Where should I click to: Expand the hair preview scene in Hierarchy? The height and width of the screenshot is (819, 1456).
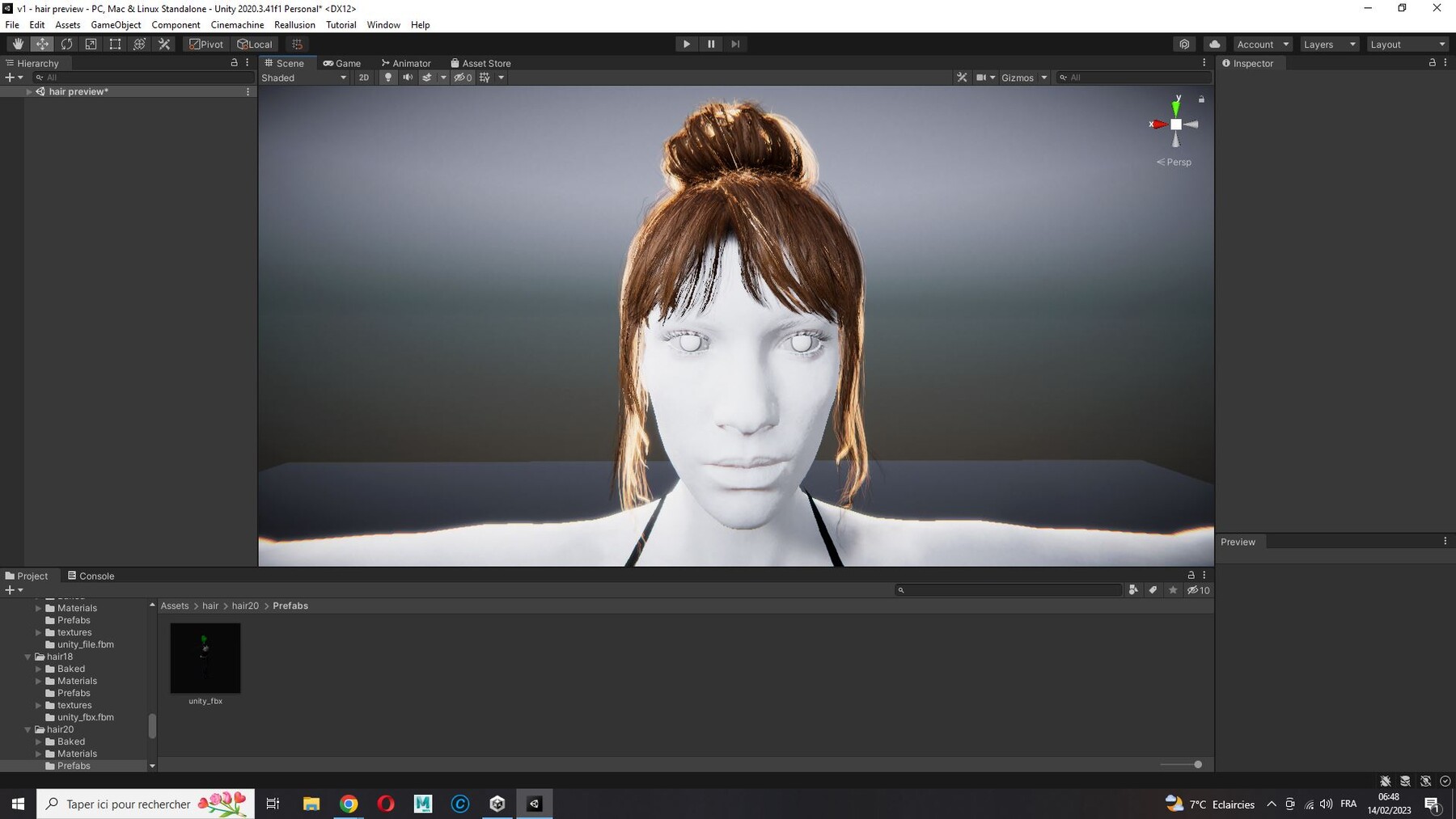coord(29,91)
